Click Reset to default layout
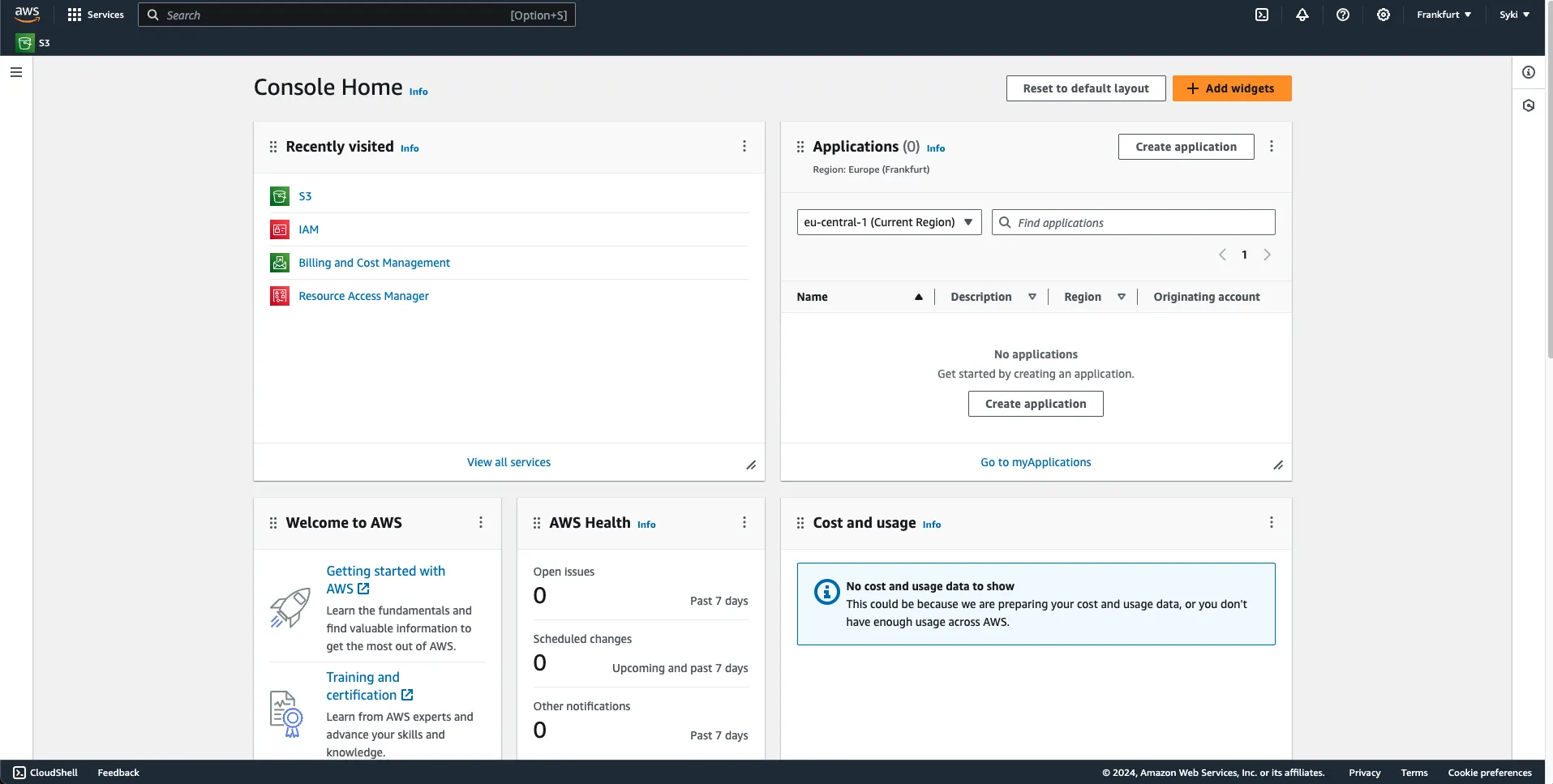The height and width of the screenshot is (784, 1553). [1086, 88]
